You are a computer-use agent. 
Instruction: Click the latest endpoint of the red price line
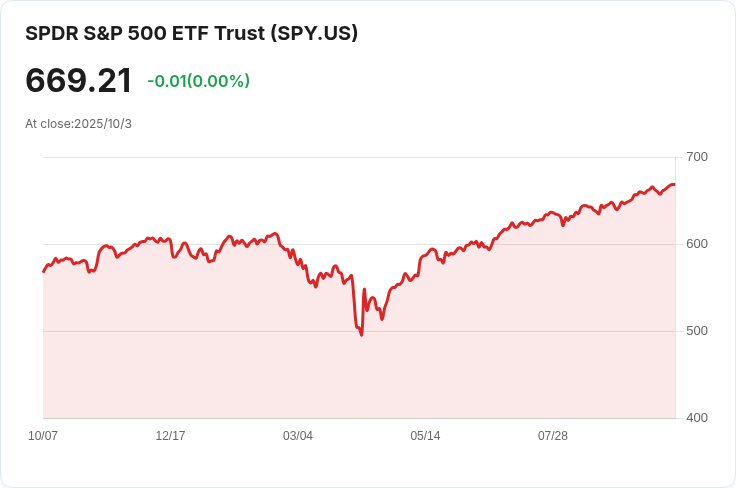click(674, 184)
